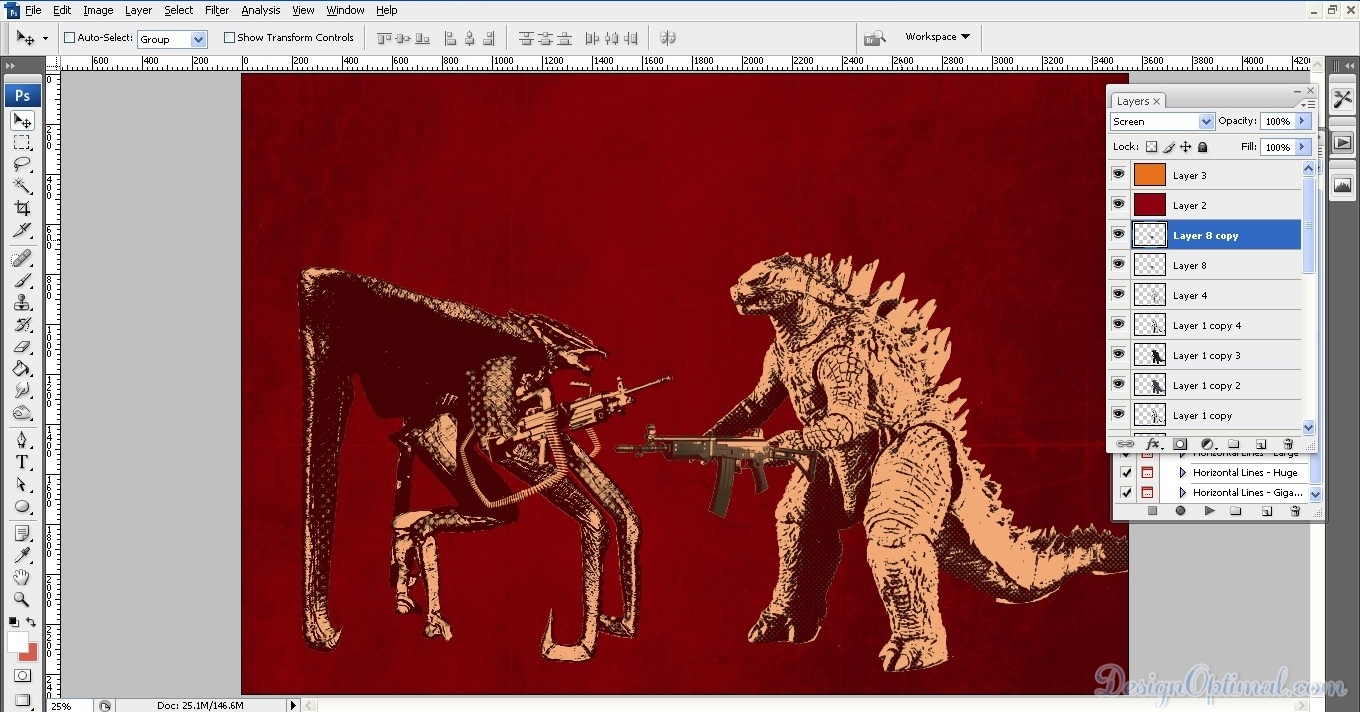Create new layer group
1360x712 pixels.
click(x=1234, y=444)
